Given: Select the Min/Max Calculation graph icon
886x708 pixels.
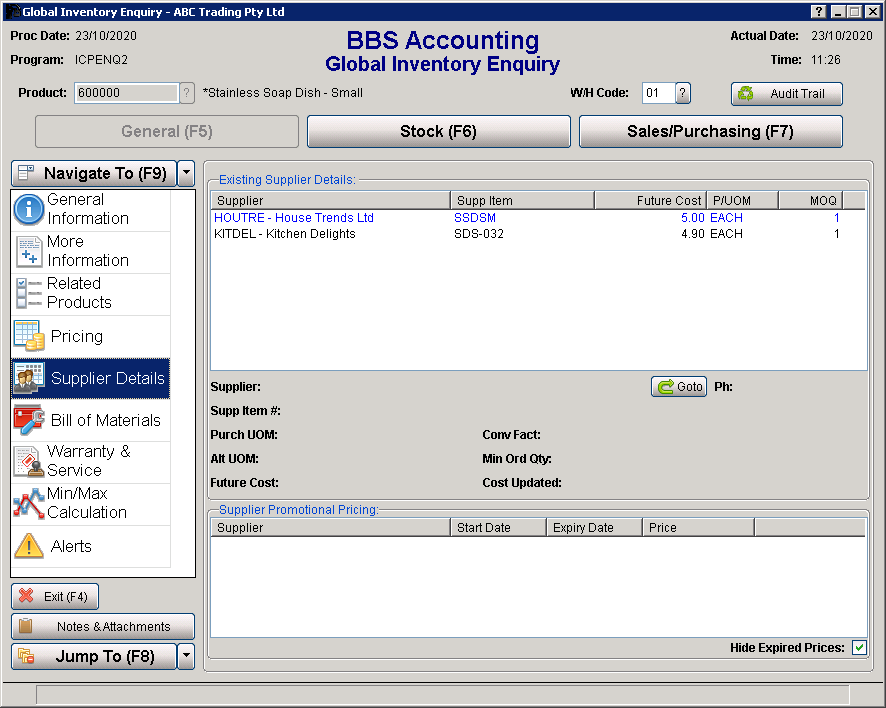Looking at the screenshot, I should (30, 503).
